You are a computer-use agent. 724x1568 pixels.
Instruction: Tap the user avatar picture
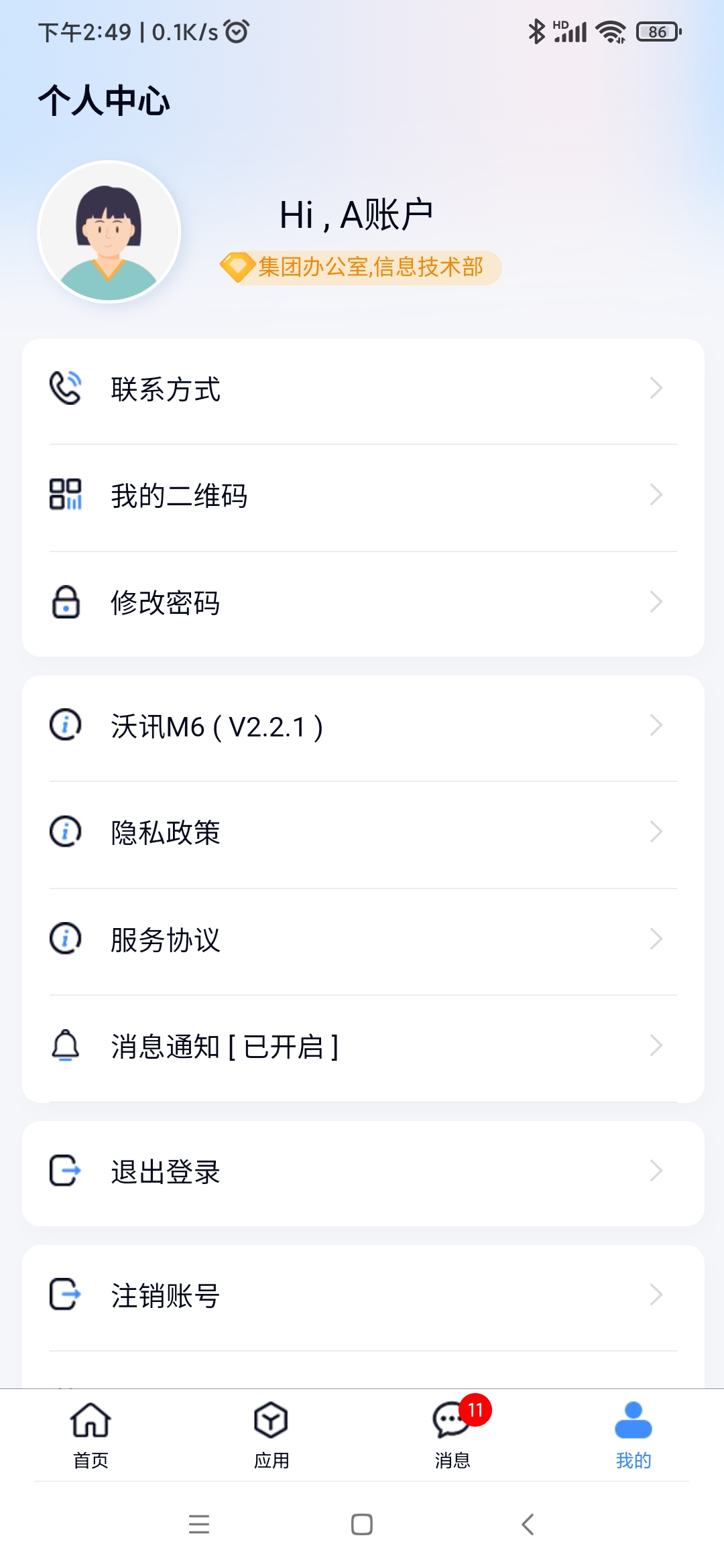pos(109,232)
